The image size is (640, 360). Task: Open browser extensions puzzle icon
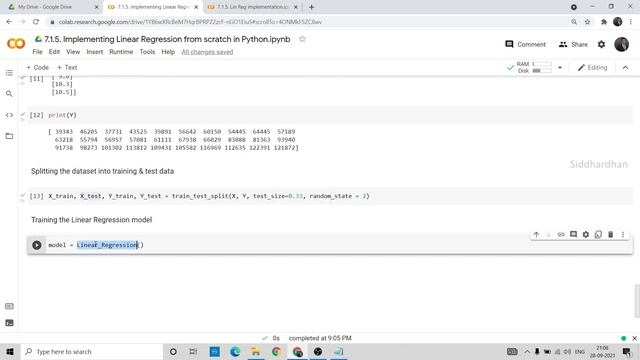604,22
